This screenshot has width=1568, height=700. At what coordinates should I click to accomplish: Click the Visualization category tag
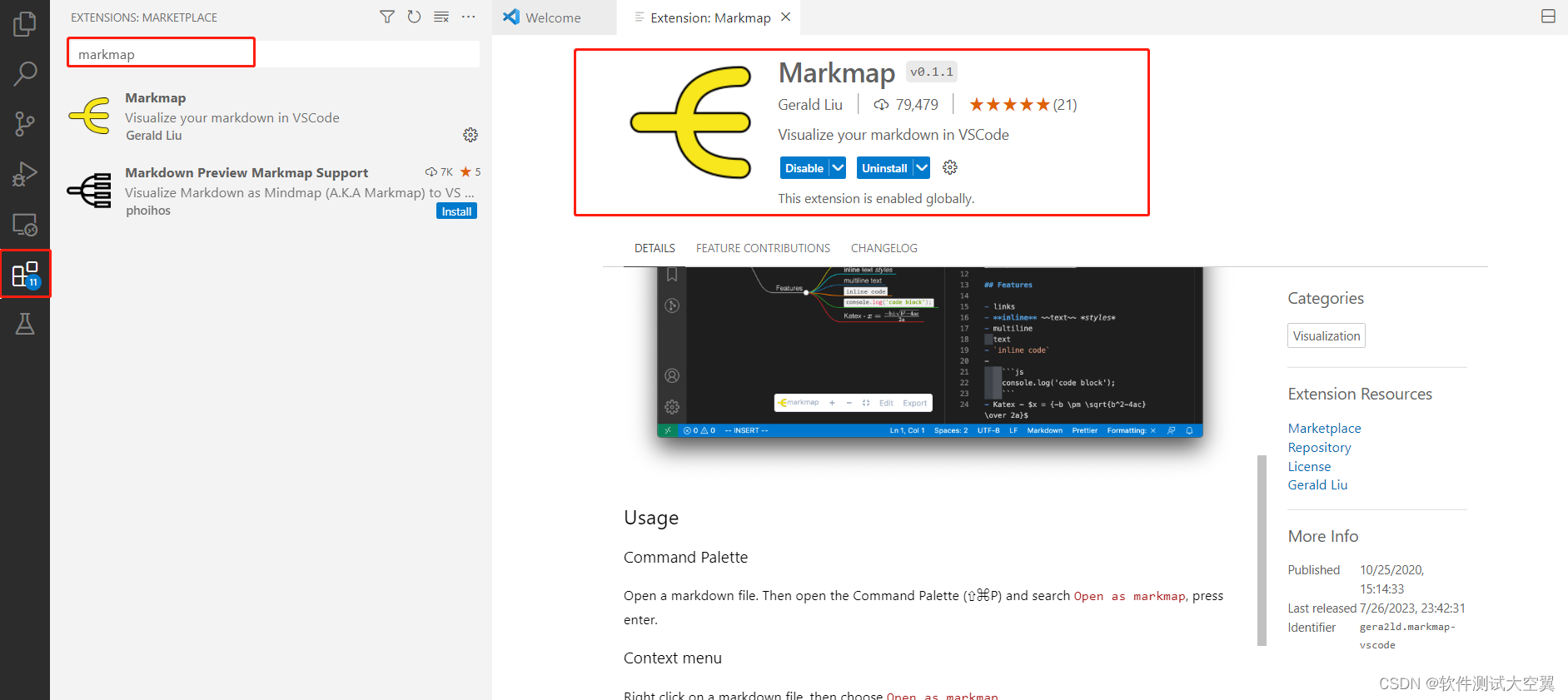click(x=1327, y=335)
